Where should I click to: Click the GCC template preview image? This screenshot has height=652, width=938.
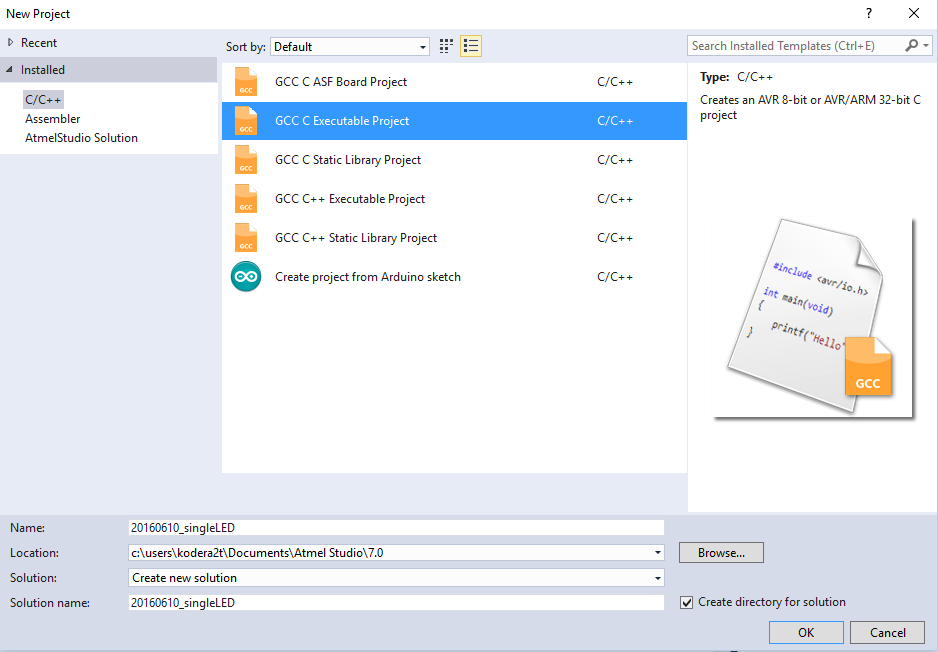point(813,317)
